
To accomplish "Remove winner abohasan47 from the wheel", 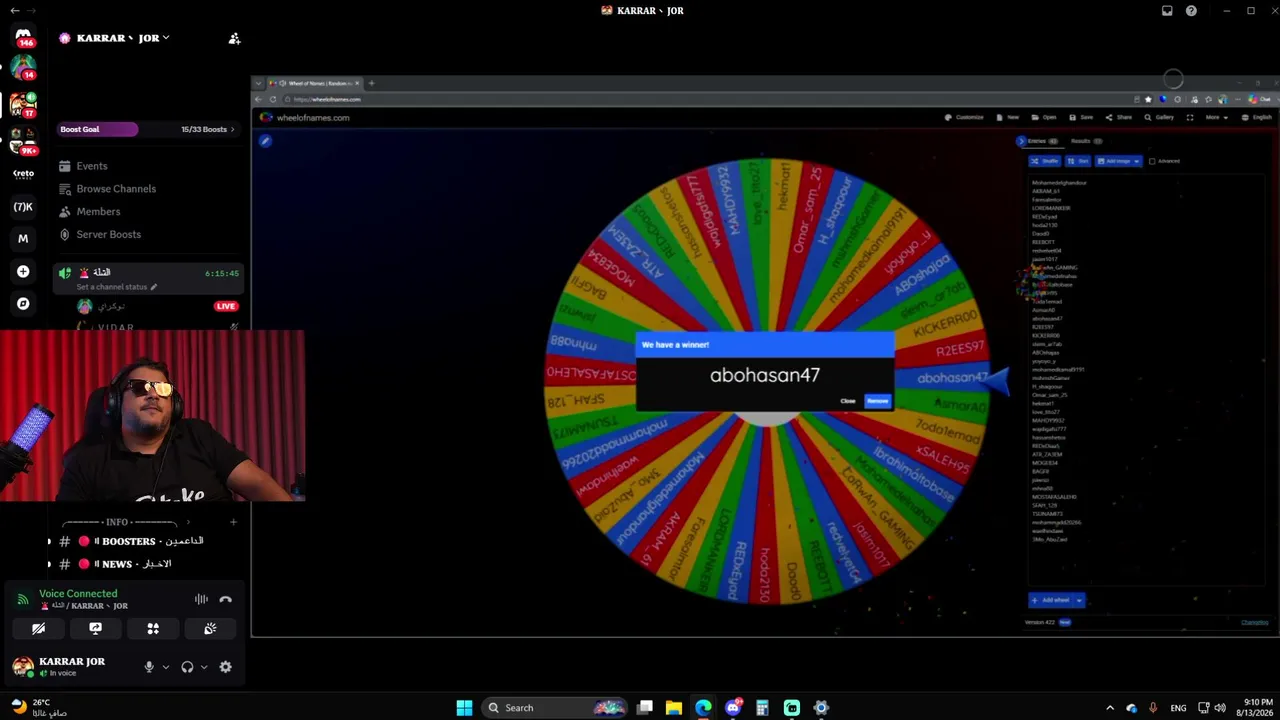I will 877,401.
